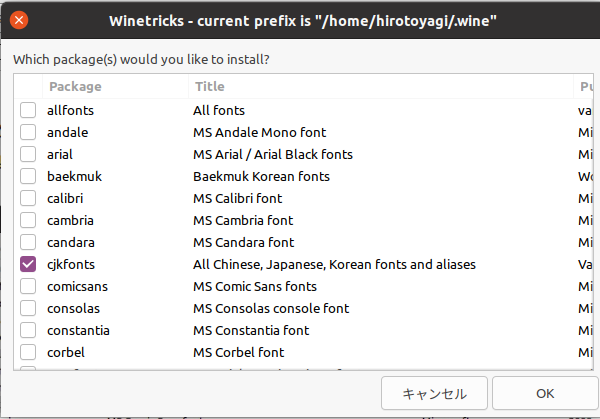Enable the comicsans package checkbox
The height and width of the screenshot is (419, 600).
click(x=28, y=286)
